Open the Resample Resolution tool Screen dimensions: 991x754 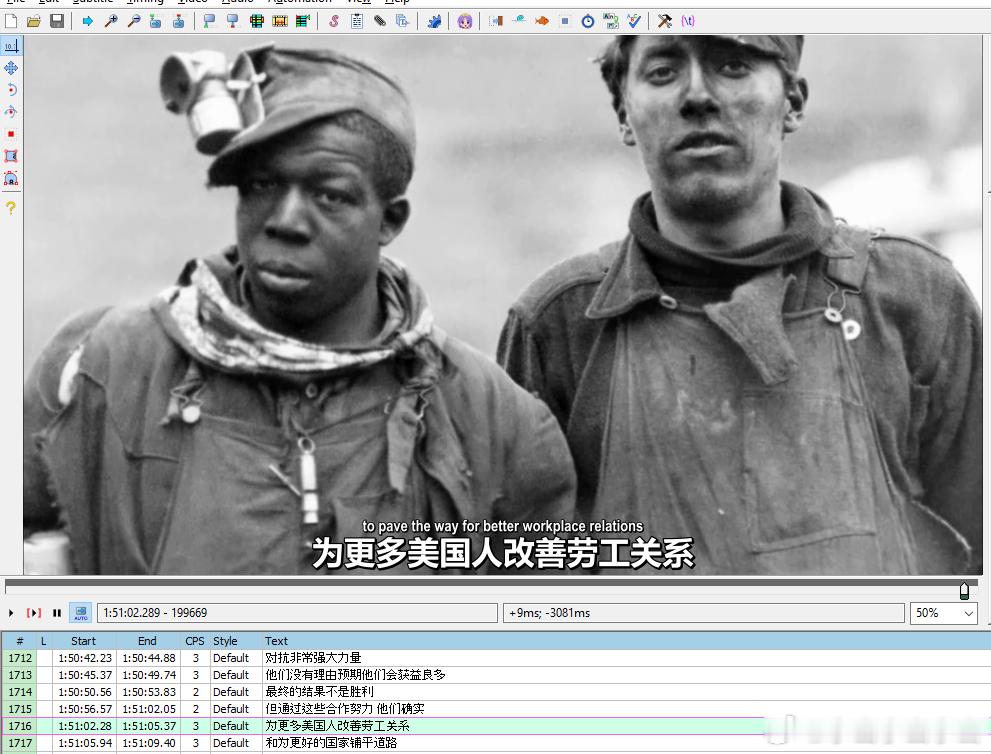point(565,21)
